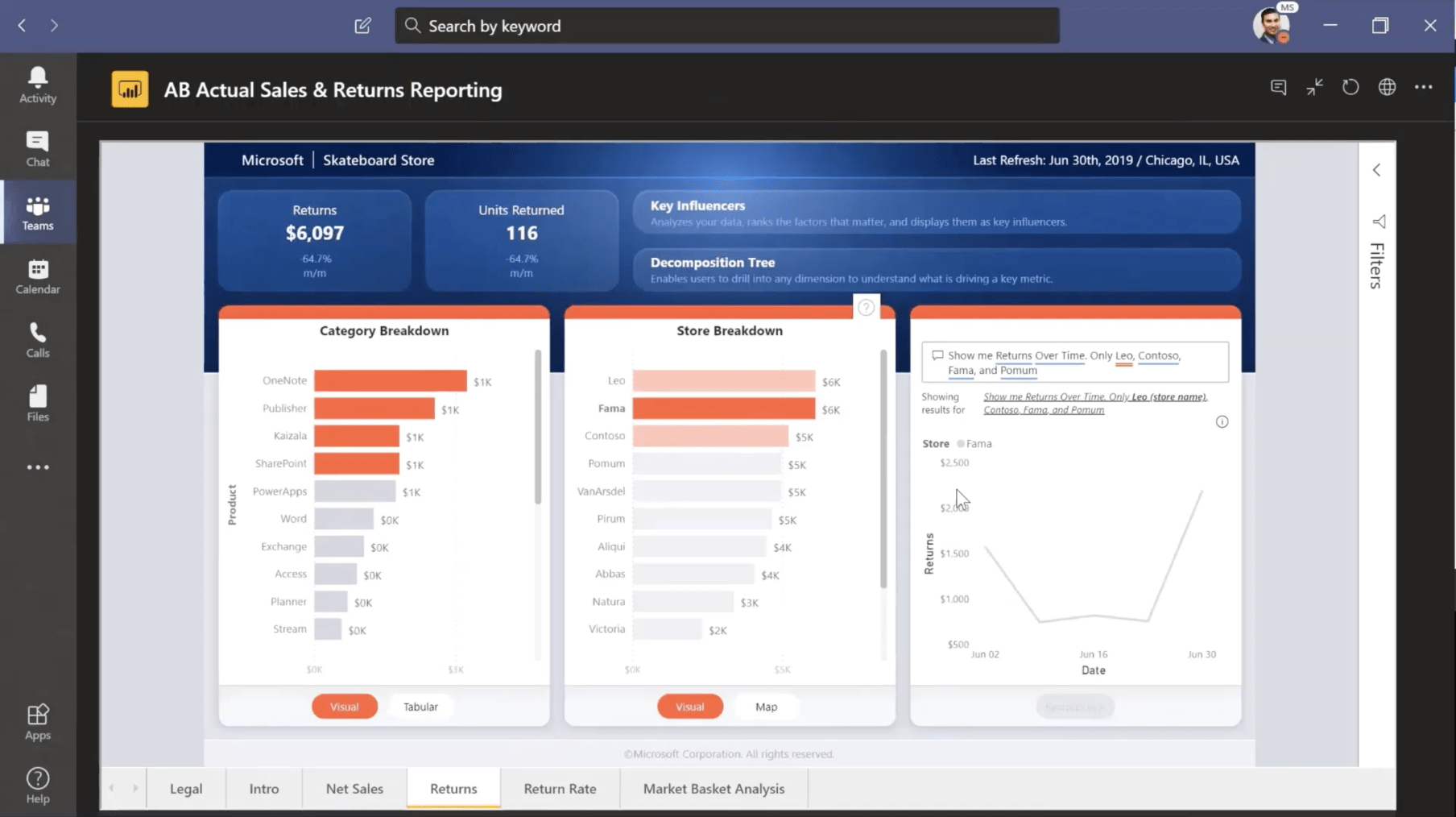Click the Power BI tab logo icon
The image size is (1456, 817).
pos(130,89)
